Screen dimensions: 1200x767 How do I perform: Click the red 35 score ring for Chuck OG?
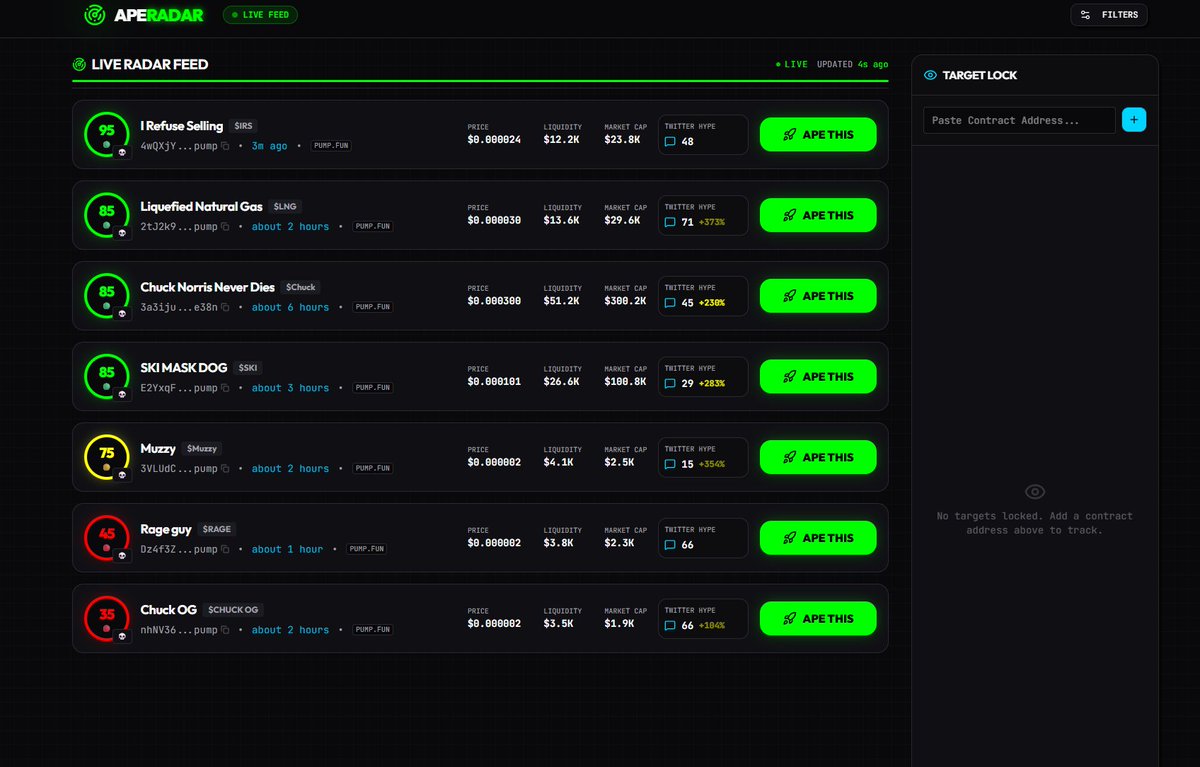click(x=107, y=619)
